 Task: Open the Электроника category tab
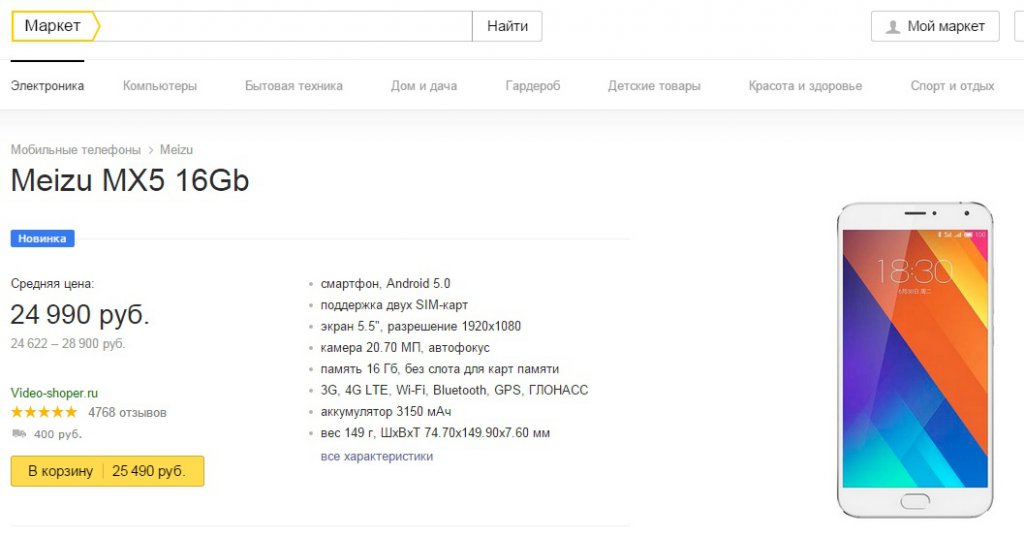point(47,86)
